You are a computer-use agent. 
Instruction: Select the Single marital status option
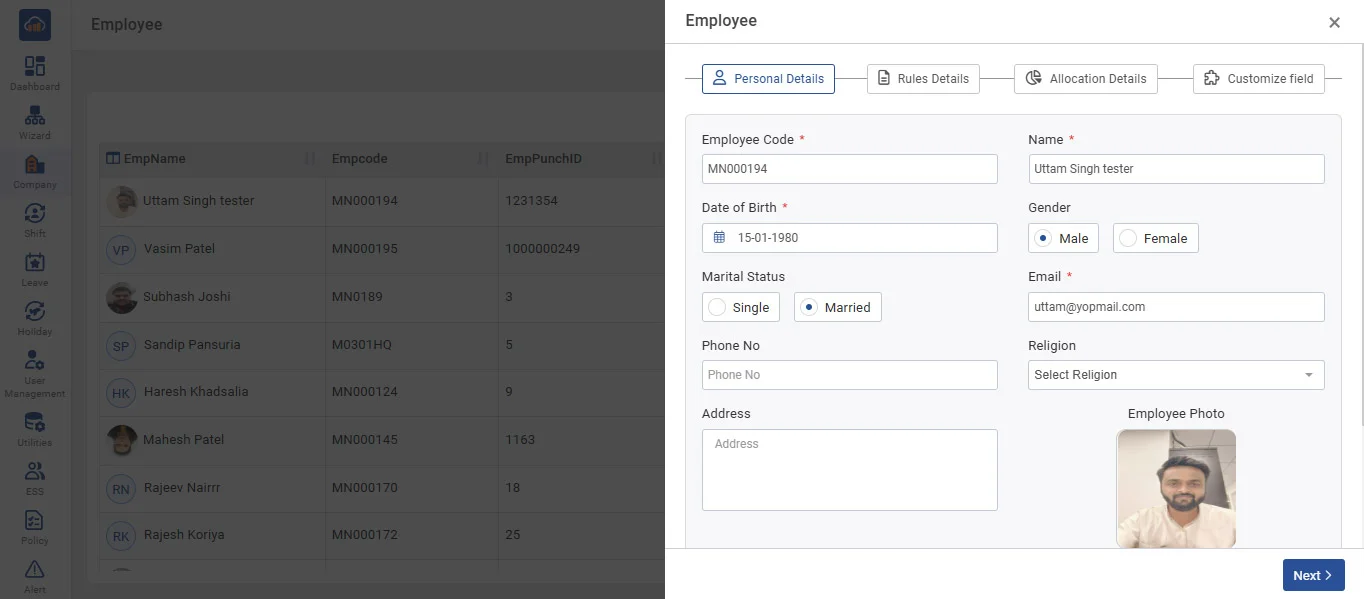[717, 307]
